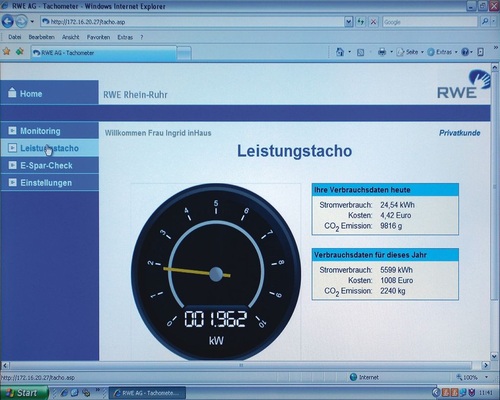The width and height of the screenshot is (500, 400).
Task: Click the Home page house icon in toolbar
Action: point(340,52)
